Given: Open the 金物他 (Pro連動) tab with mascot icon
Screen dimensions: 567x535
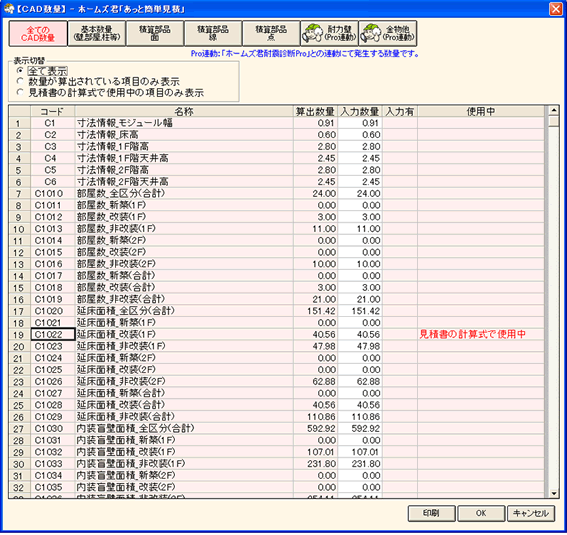Looking at the screenshot, I should pyautogui.click(x=388, y=33).
